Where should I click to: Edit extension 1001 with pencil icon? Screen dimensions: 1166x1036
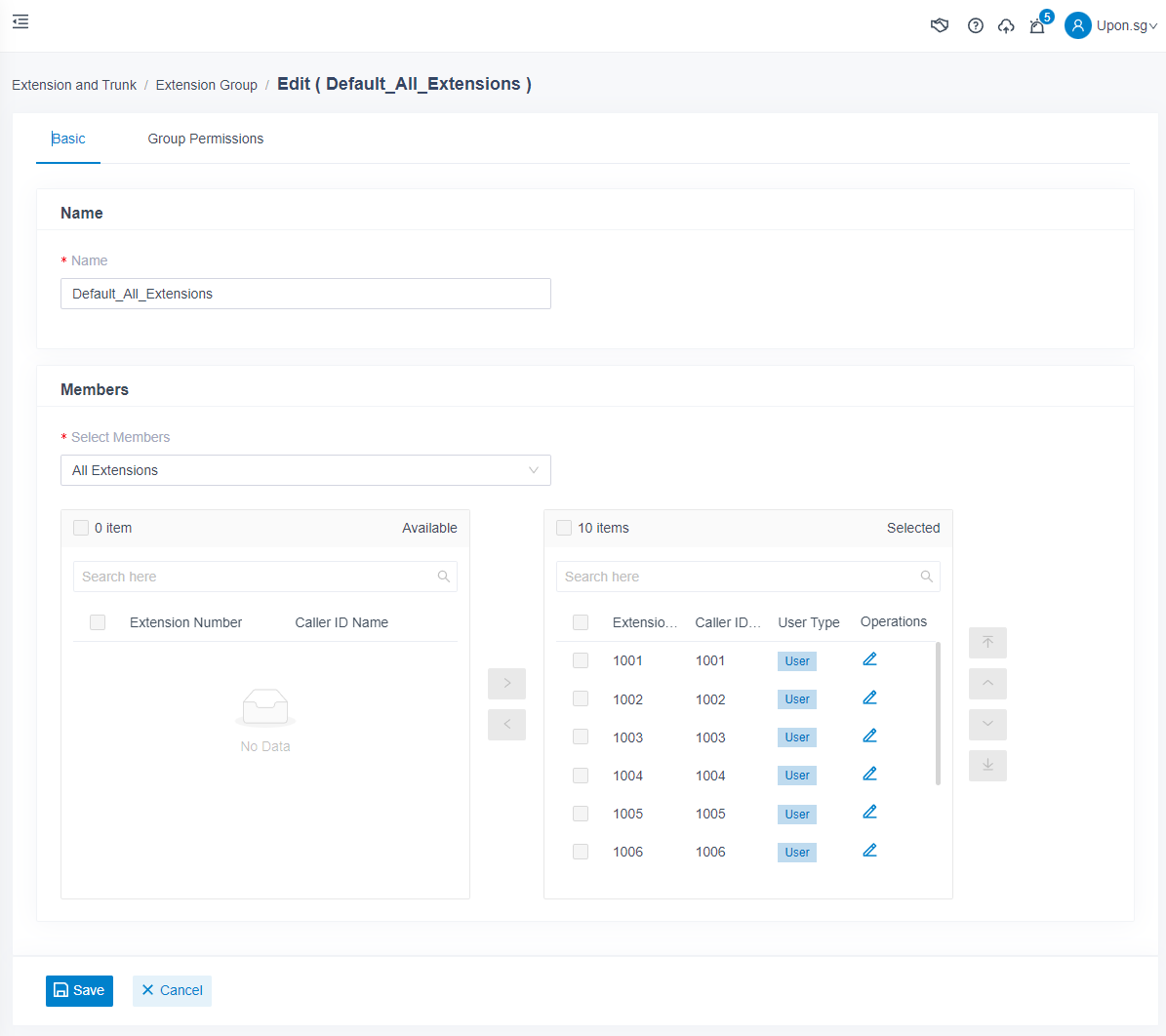tap(869, 659)
